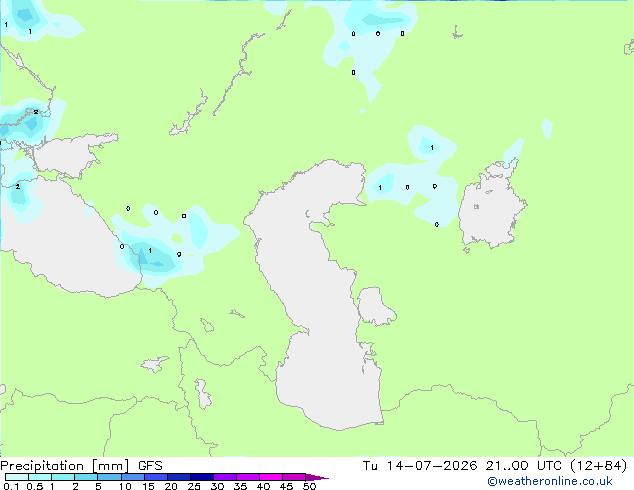Click the '21..00 UTC' time text

[524, 466]
